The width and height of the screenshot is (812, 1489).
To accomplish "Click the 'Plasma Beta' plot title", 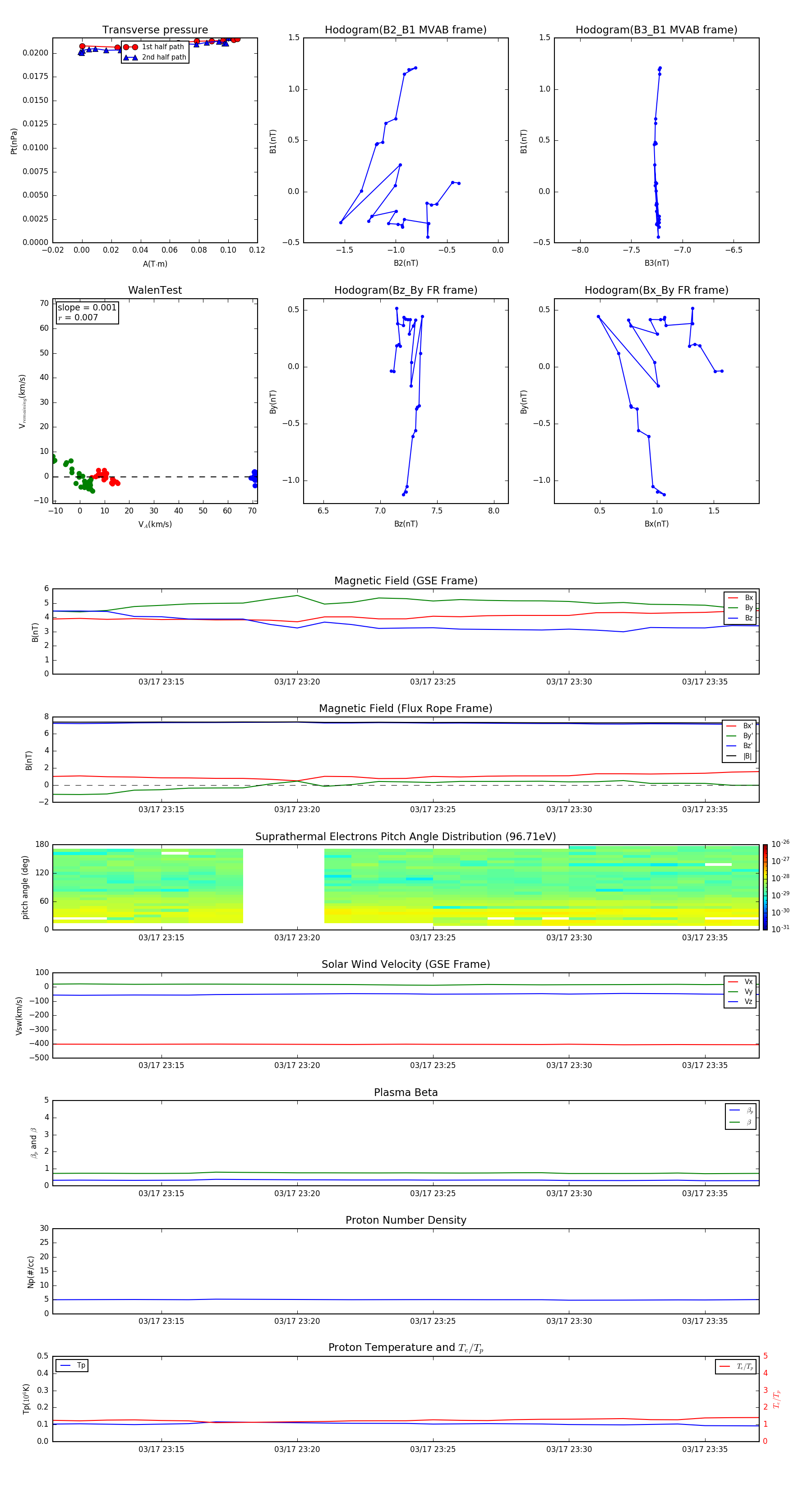I will tap(406, 1092).
